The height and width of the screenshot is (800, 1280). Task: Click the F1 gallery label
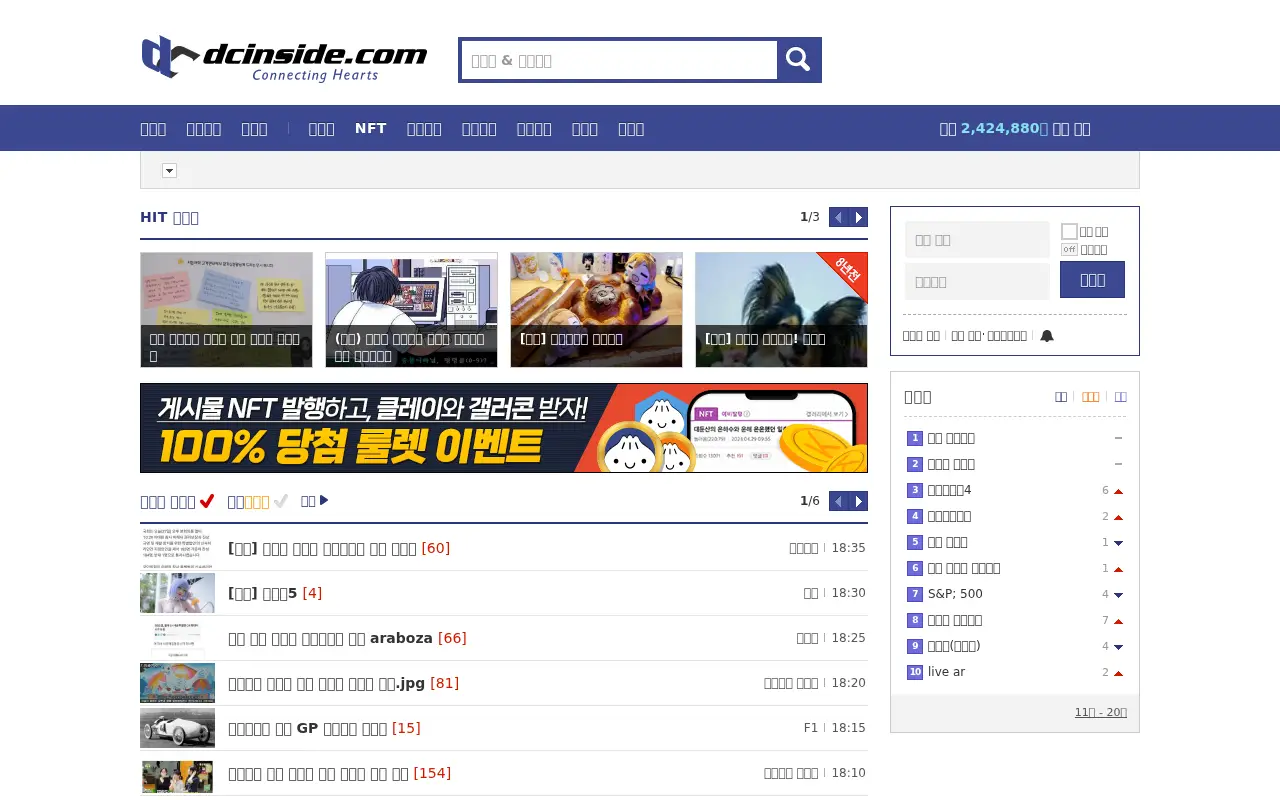pos(811,728)
